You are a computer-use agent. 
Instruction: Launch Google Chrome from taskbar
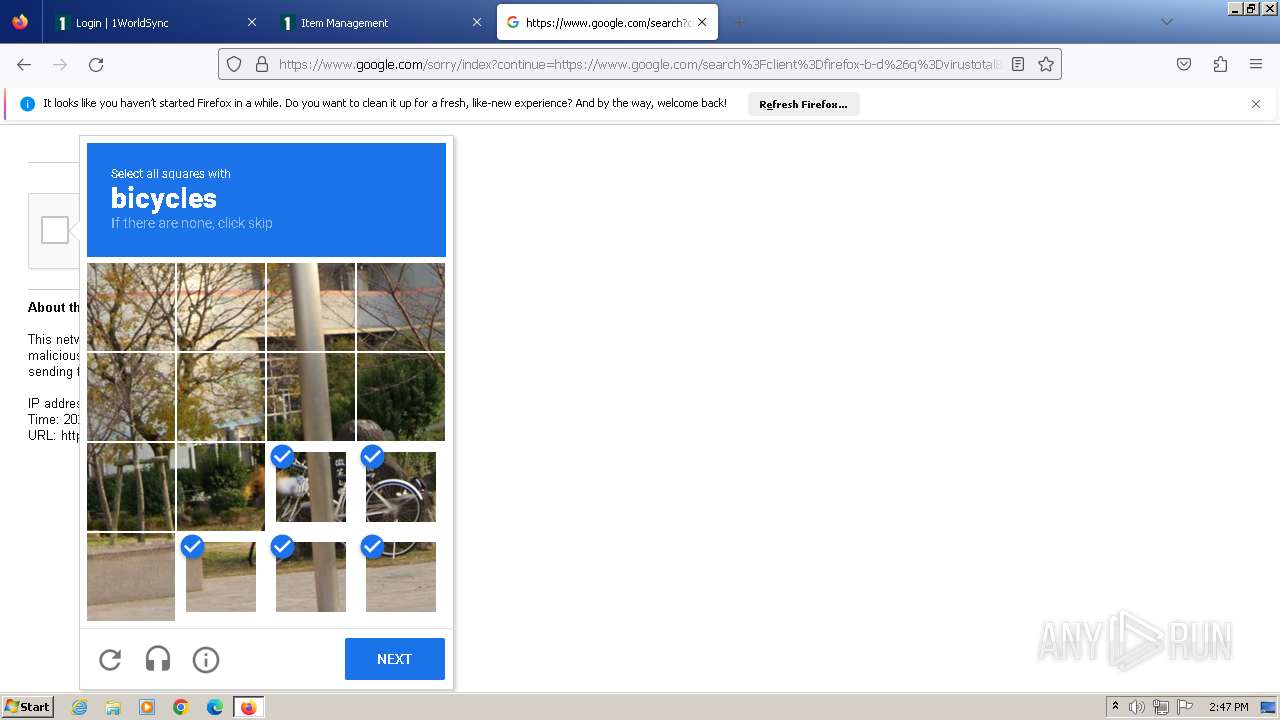(x=181, y=707)
